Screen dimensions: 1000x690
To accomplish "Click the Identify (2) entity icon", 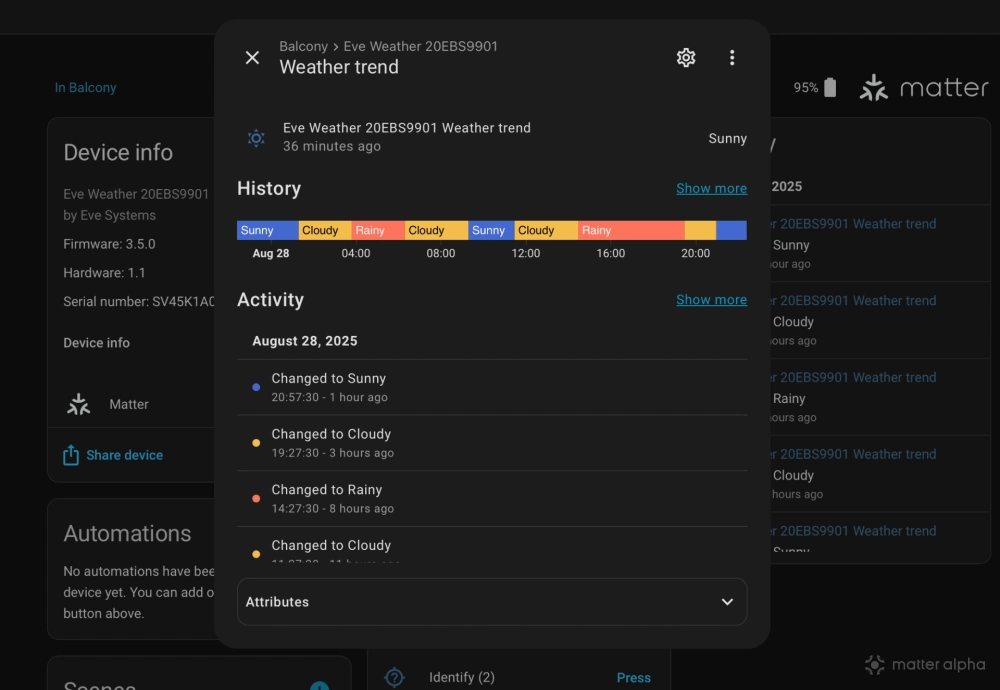I will click(x=394, y=677).
